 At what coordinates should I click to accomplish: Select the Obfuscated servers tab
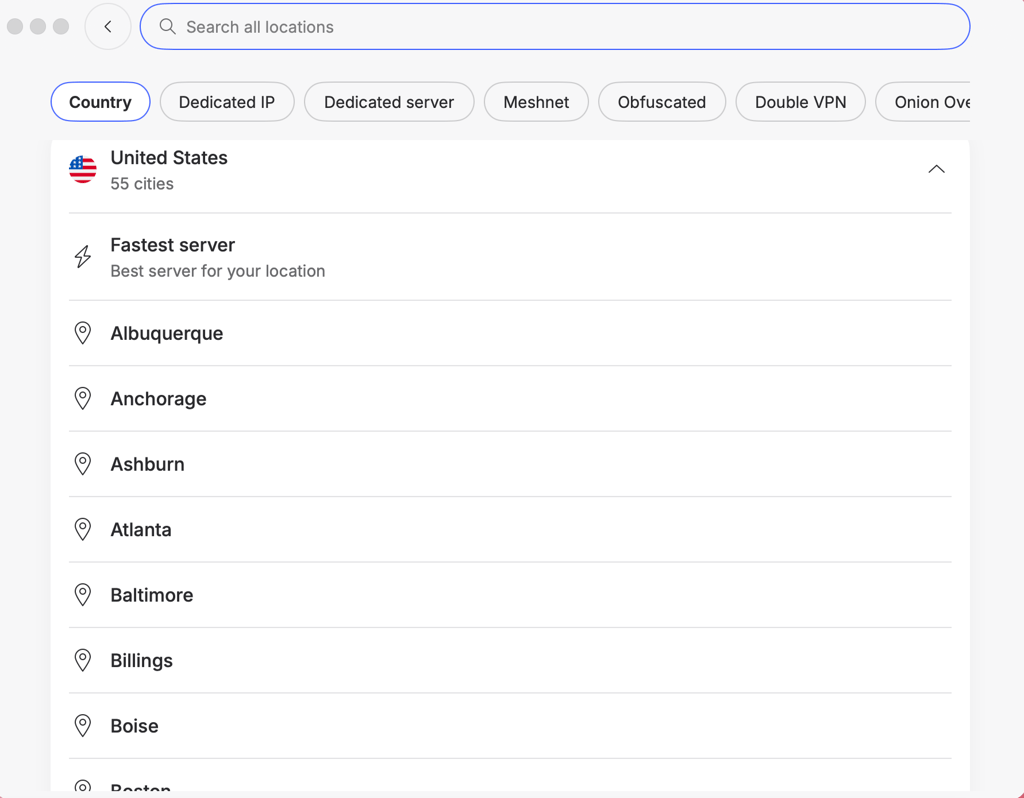tap(662, 102)
